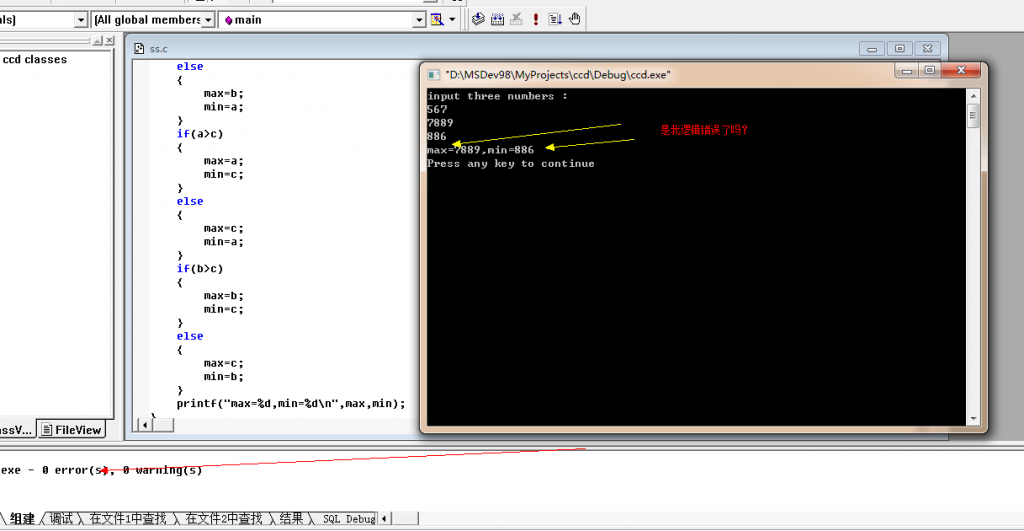
Task: Switch to the FileView tab
Action: 71,430
